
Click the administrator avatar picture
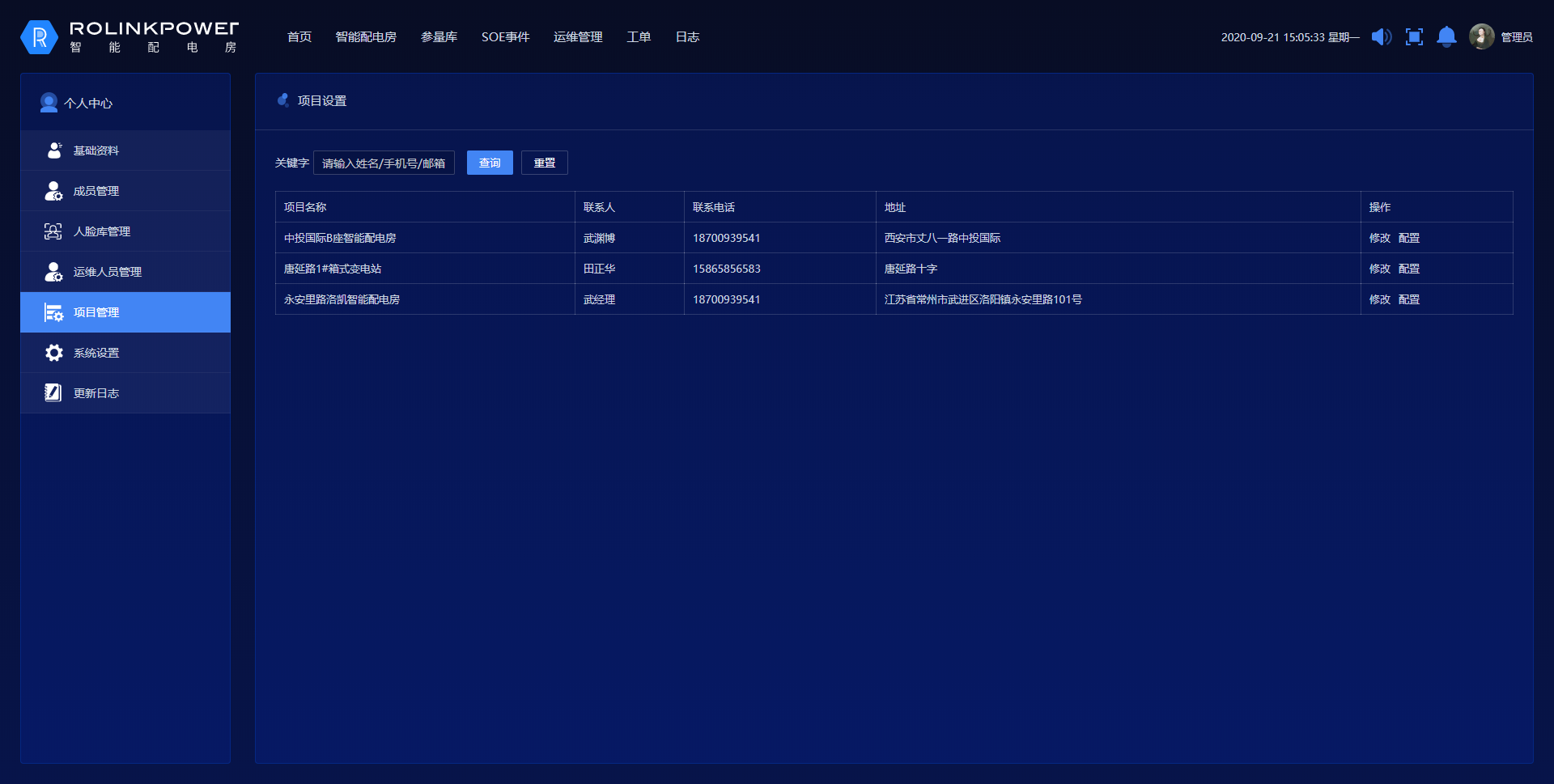point(1481,36)
